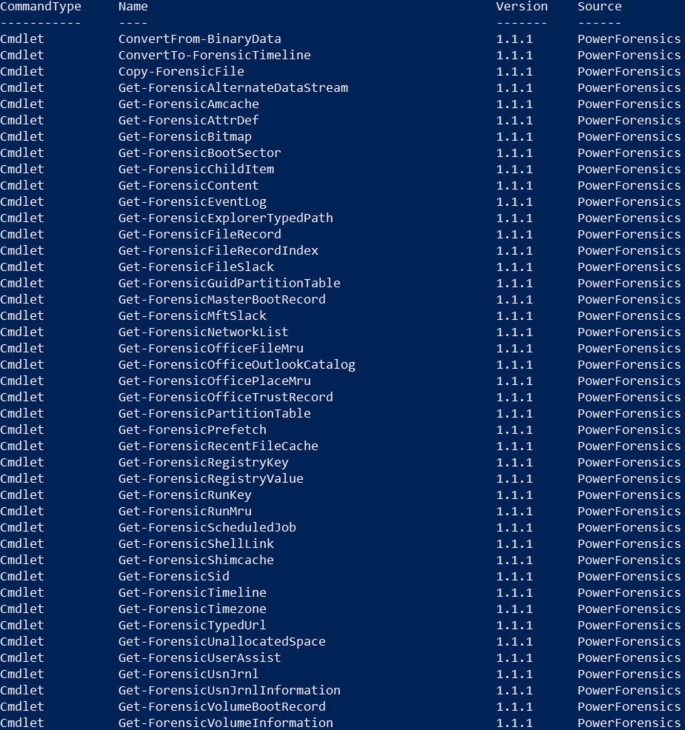Select Get-ForensicPartitionTable text

click(x=214, y=414)
